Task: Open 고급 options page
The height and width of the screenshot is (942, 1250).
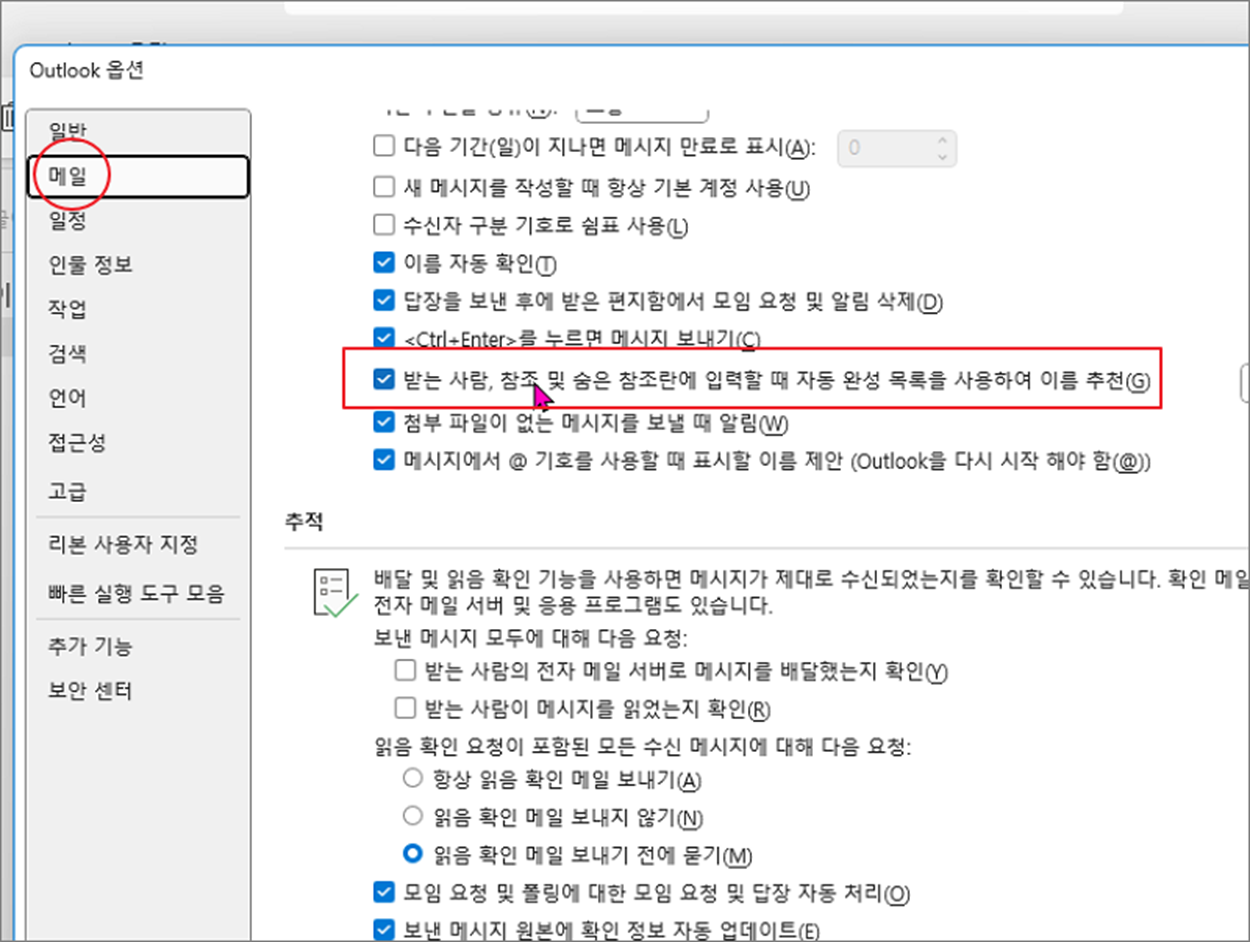Action: click(x=68, y=491)
